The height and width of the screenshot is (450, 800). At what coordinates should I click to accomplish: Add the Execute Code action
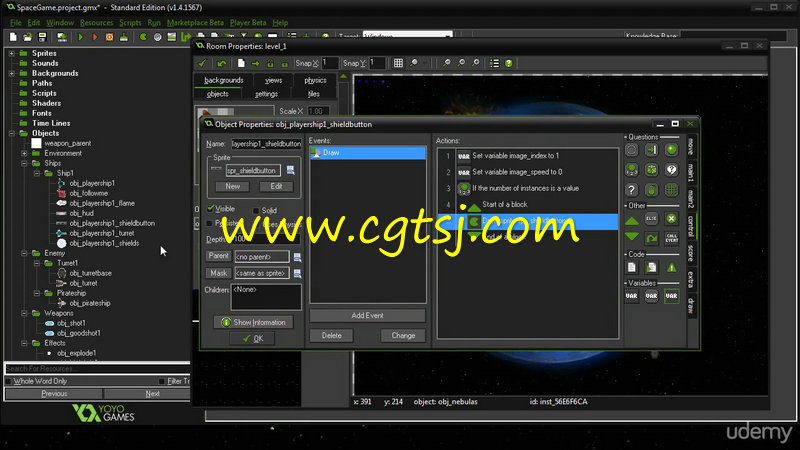click(632, 267)
